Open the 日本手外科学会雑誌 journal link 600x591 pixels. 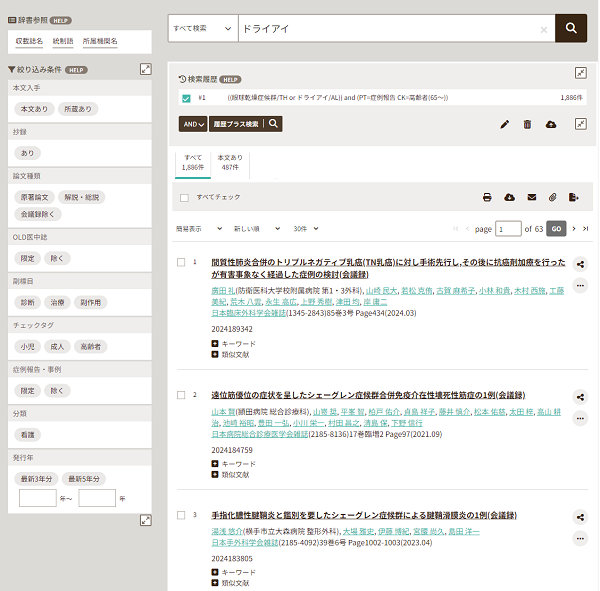point(245,543)
